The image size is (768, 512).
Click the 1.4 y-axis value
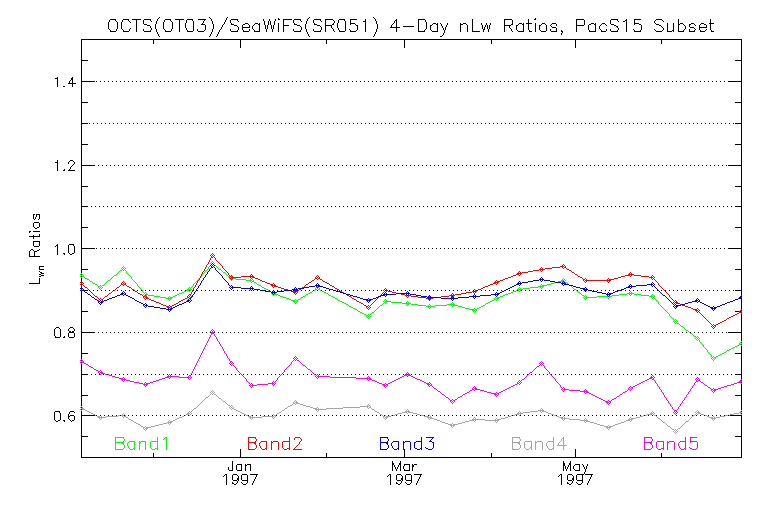point(65,82)
